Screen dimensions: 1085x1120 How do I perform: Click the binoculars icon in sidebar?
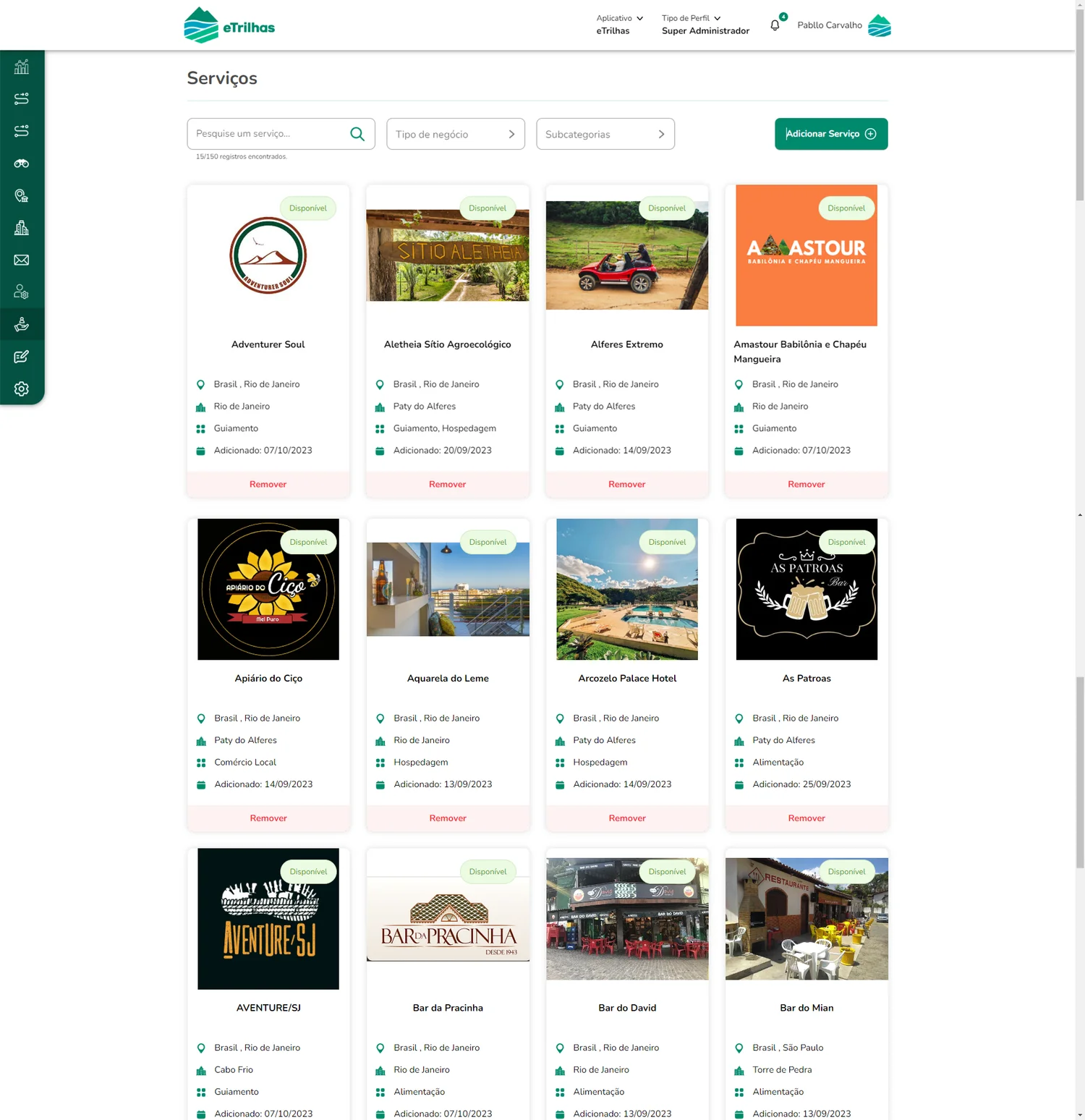pyautogui.click(x=22, y=164)
